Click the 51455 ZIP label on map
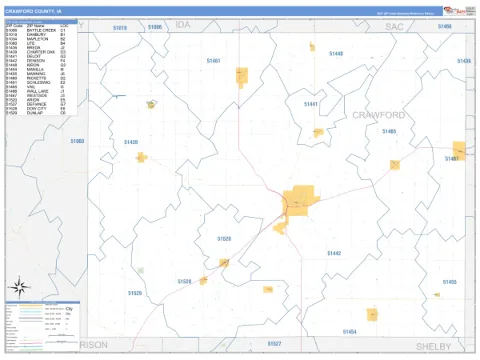480x360 pixels. point(450,282)
